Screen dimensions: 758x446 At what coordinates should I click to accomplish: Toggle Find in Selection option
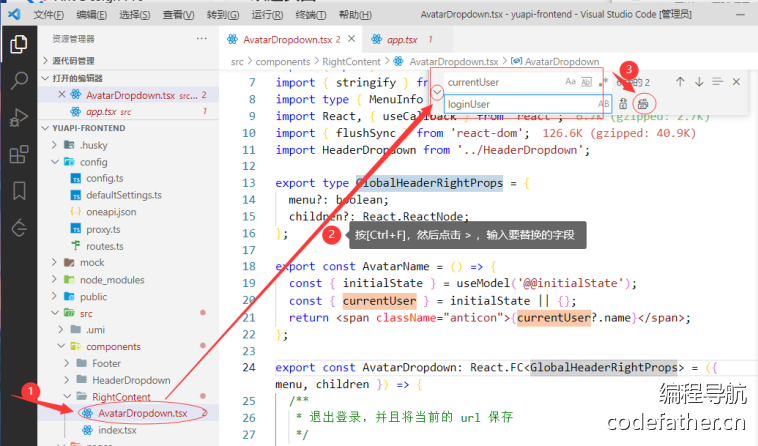click(x=717, y=82)
